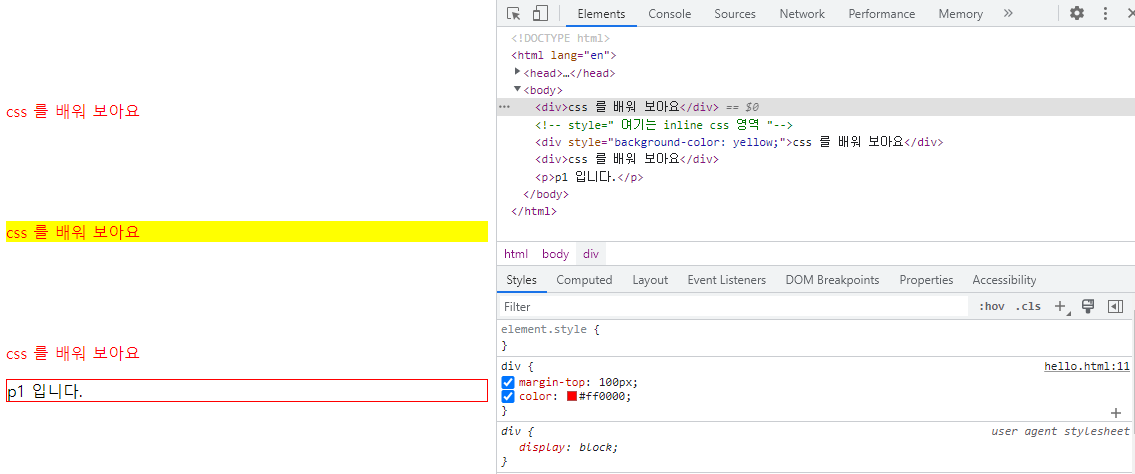The image size is (1135, 474).
Task: Select the Layout subtab
Action: [x=650, y=279]
